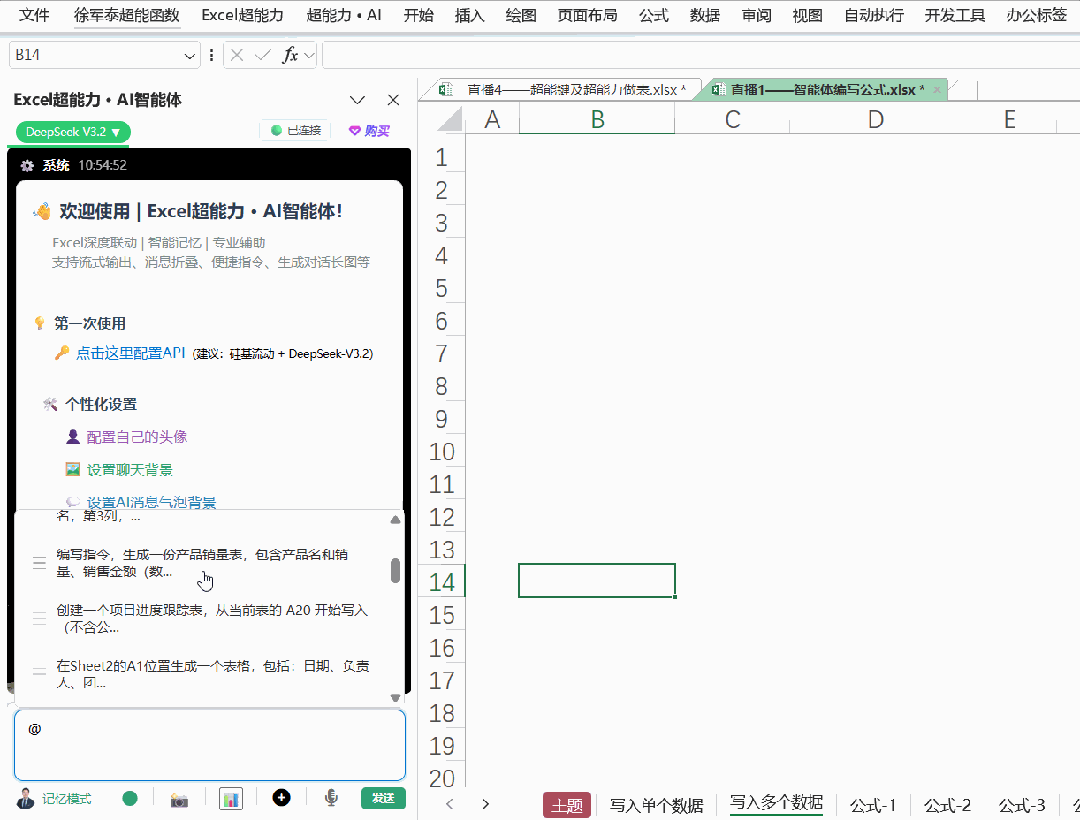
Task: Close the Excel超能力 AI智能体 panel
Action: [393, 101]
